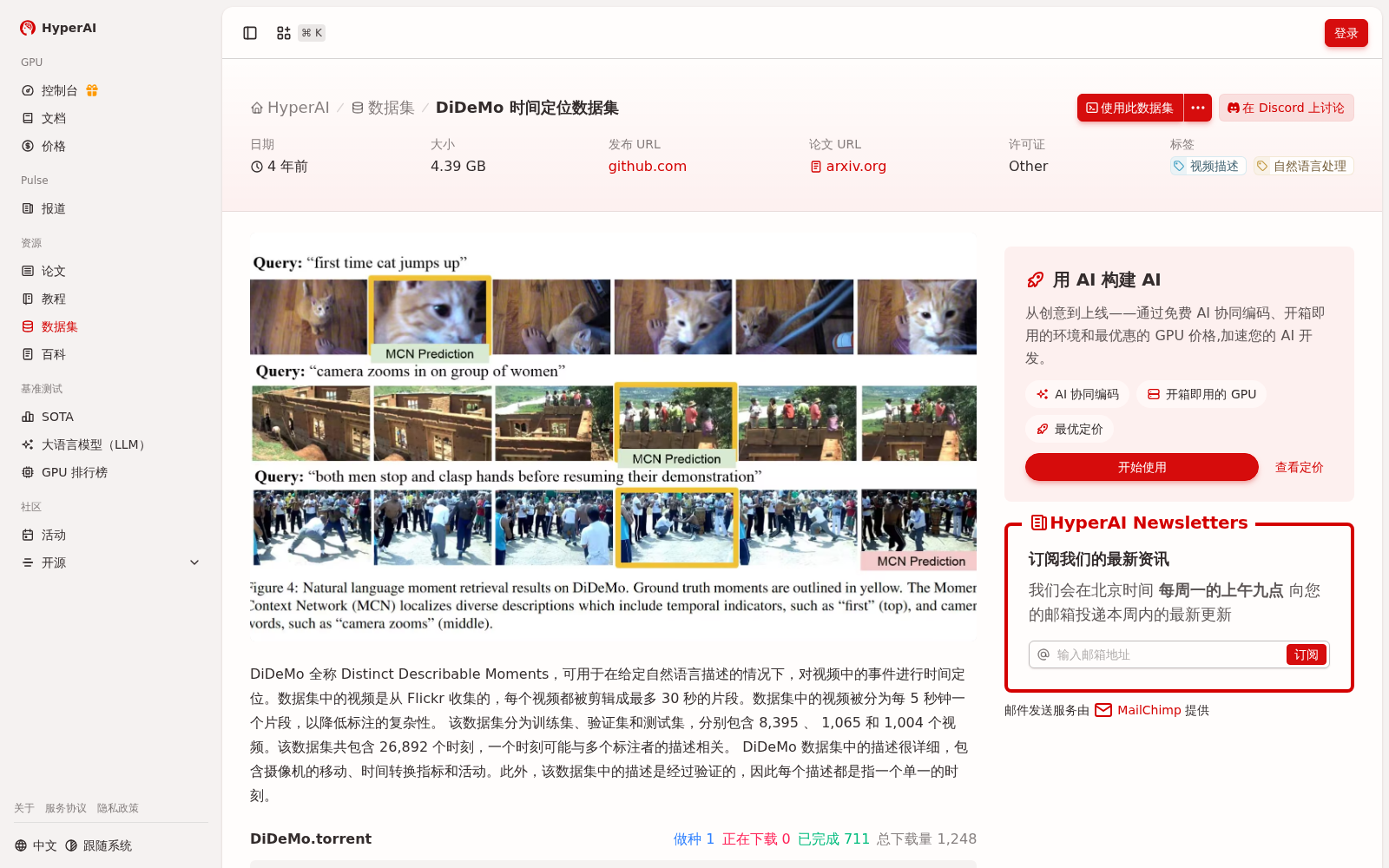Click the 订阅 subscribe button
This screenshot has width=1389, height=868.
[x=1307, y=654]
